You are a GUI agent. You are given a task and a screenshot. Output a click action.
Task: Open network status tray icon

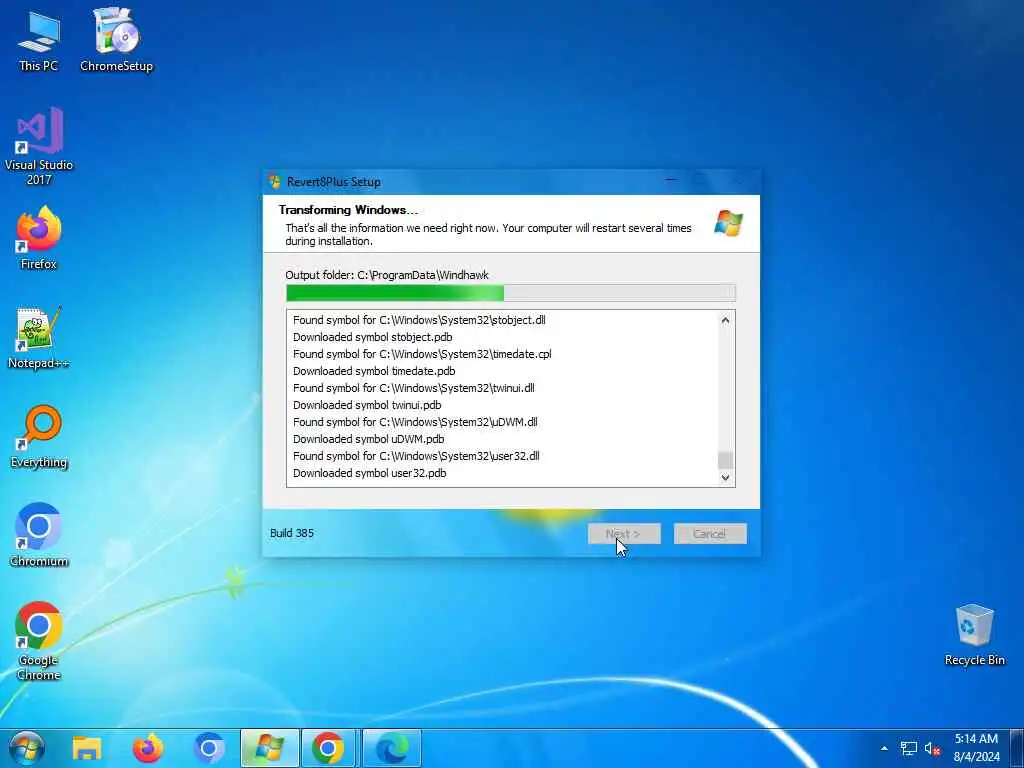(x=908, y=748)
